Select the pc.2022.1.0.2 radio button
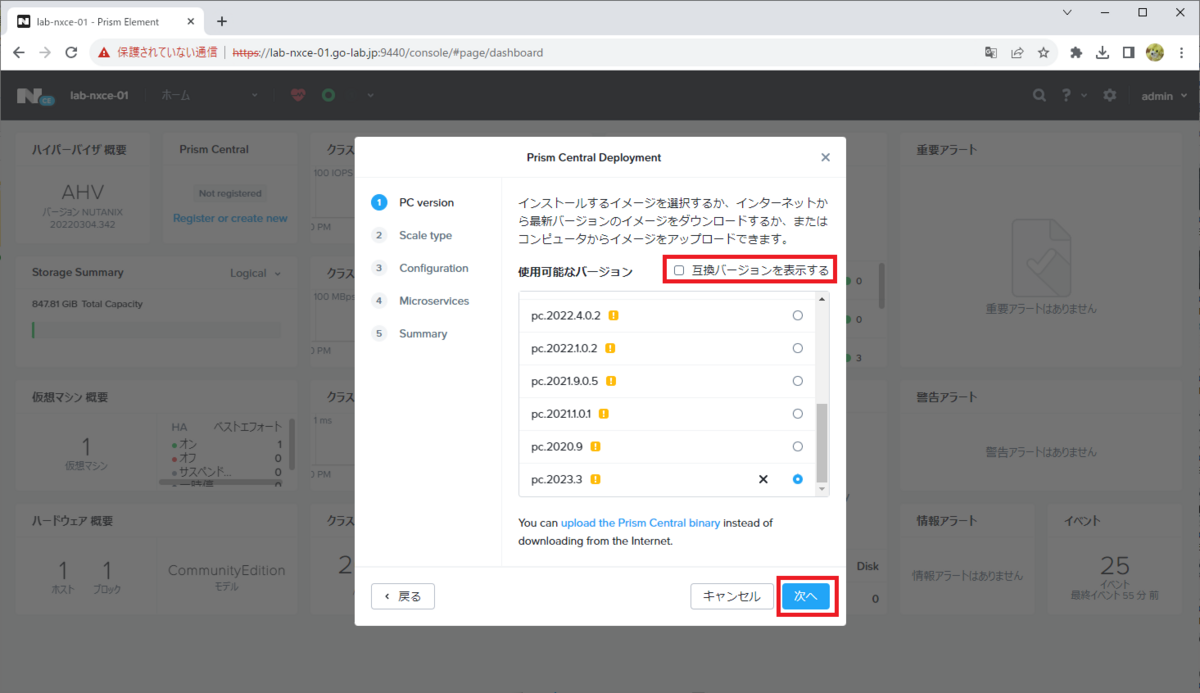 pyautogui.click(x=797, y=348)
